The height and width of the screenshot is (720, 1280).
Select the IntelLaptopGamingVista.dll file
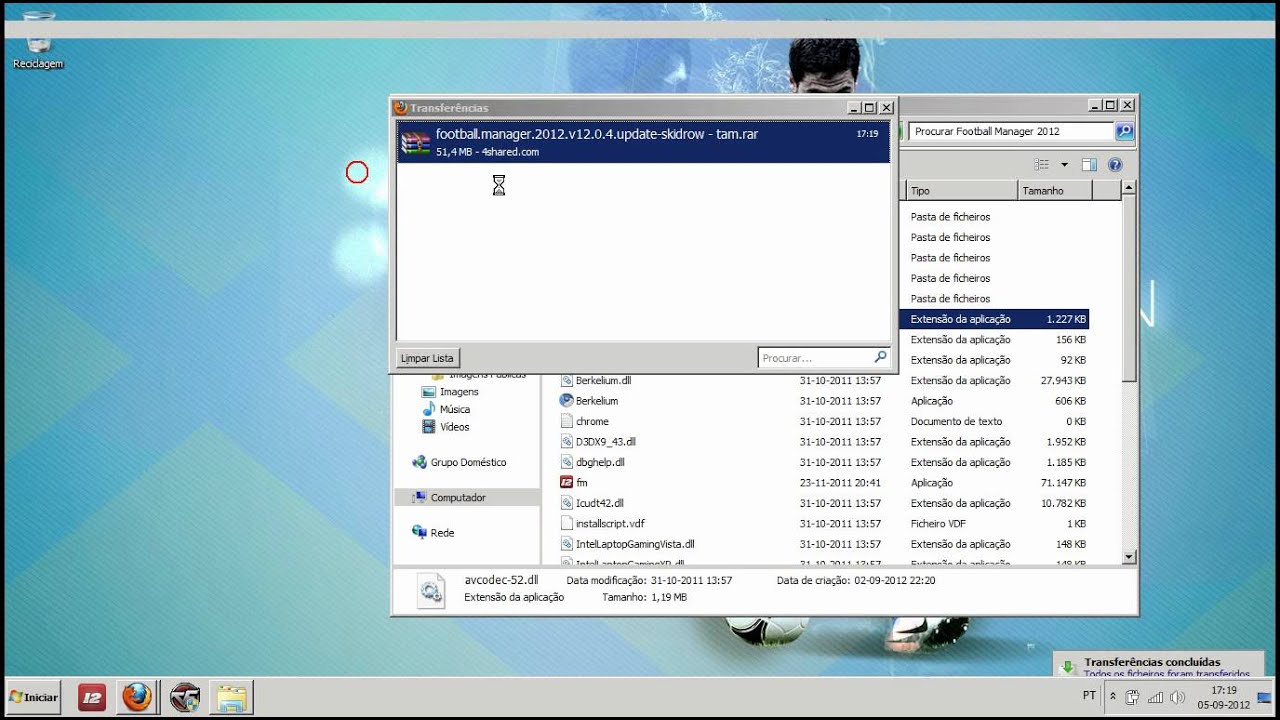[x=635, y=544]
